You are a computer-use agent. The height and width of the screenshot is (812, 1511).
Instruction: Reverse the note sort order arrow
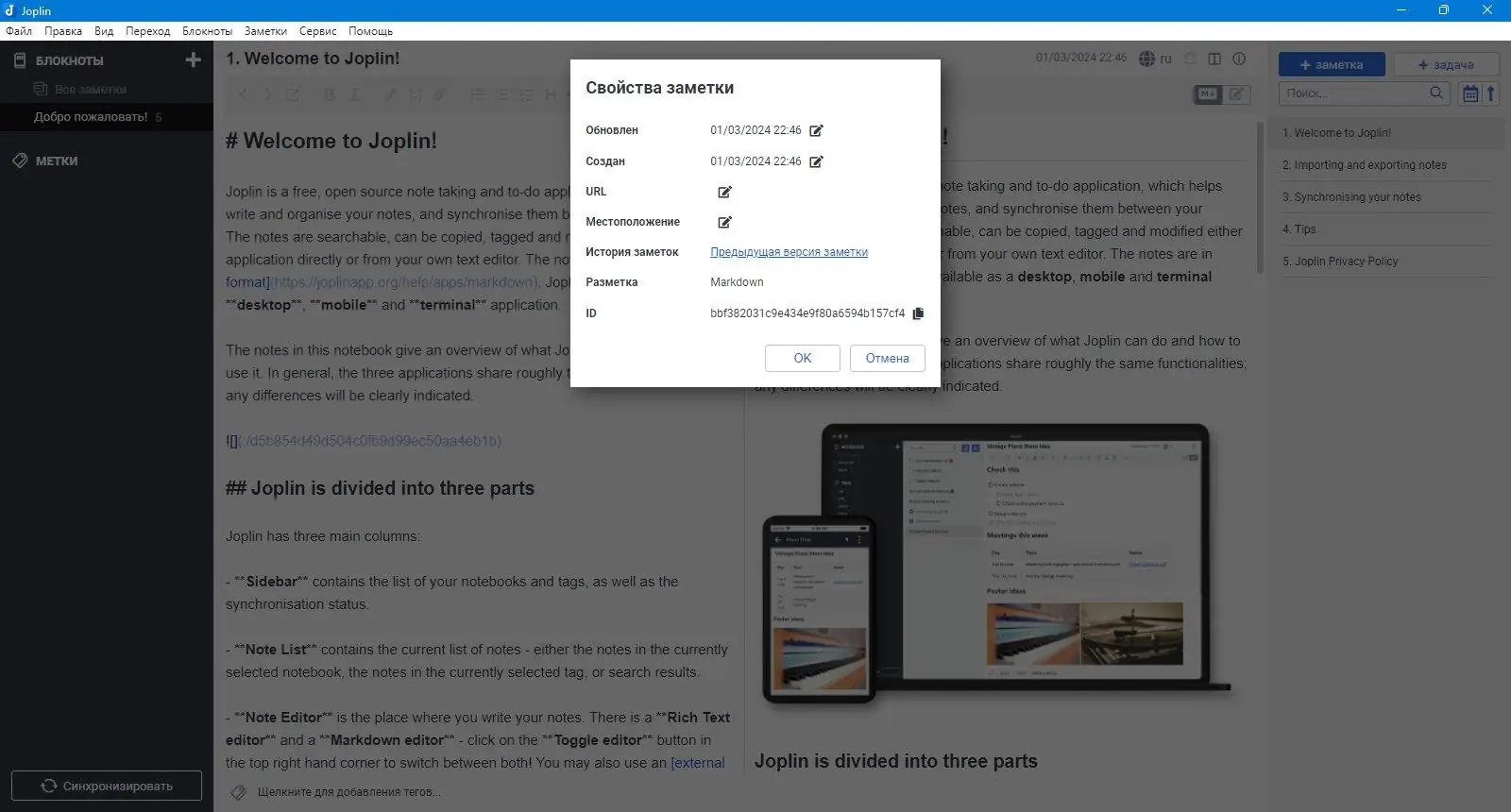point(1491,93)
